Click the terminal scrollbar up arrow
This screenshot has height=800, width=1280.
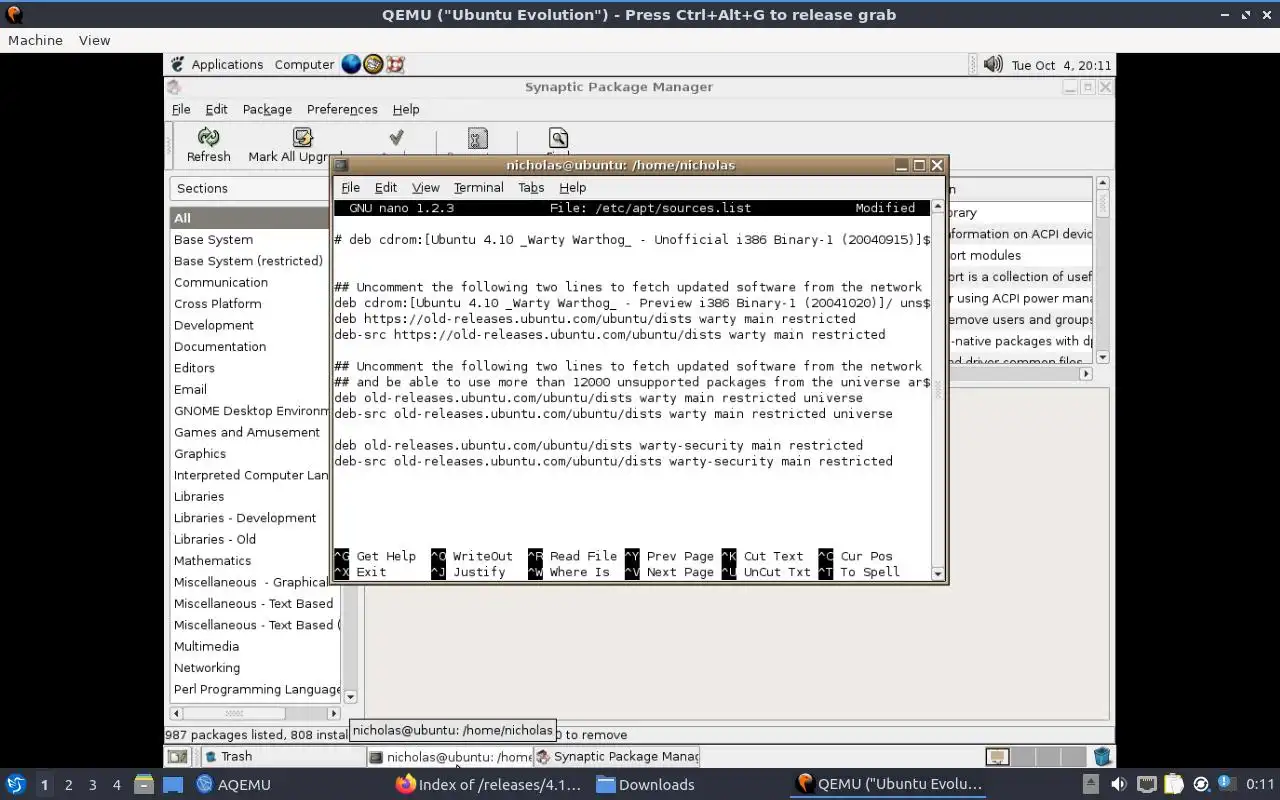pyautogui.click(x=938, y=207)
